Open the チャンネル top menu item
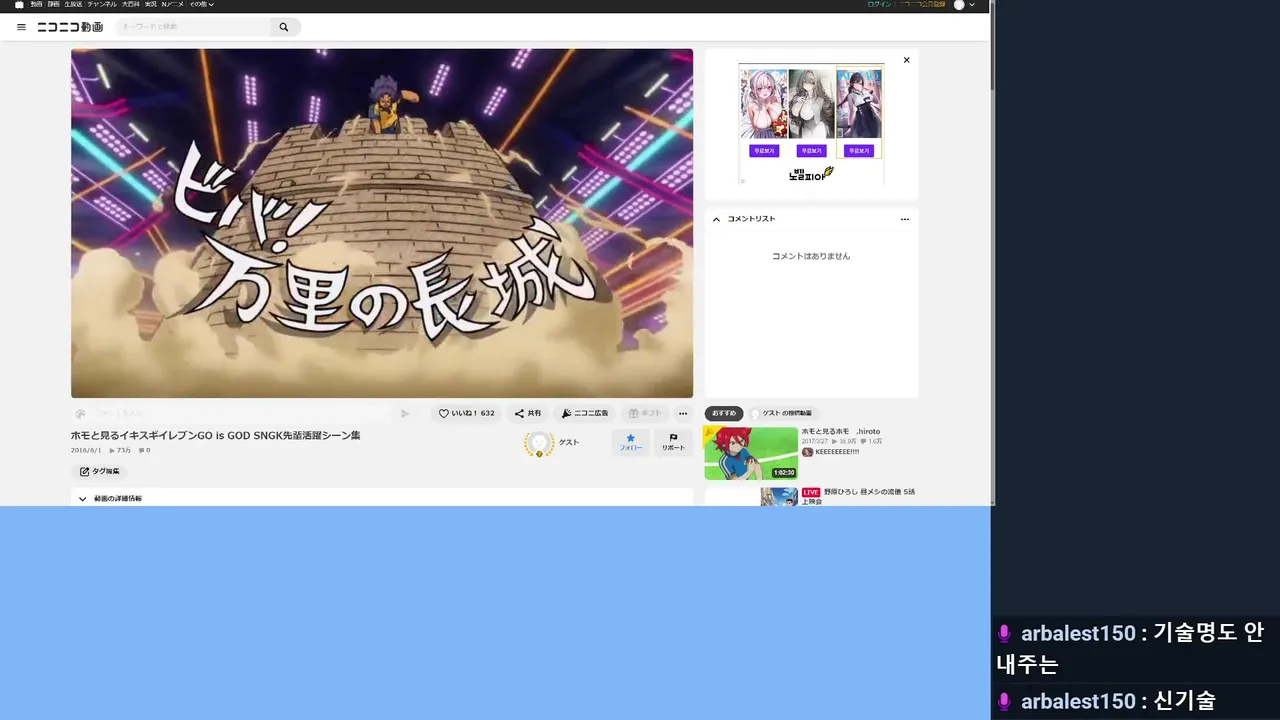1280x720 pixels. coord(102,4)
